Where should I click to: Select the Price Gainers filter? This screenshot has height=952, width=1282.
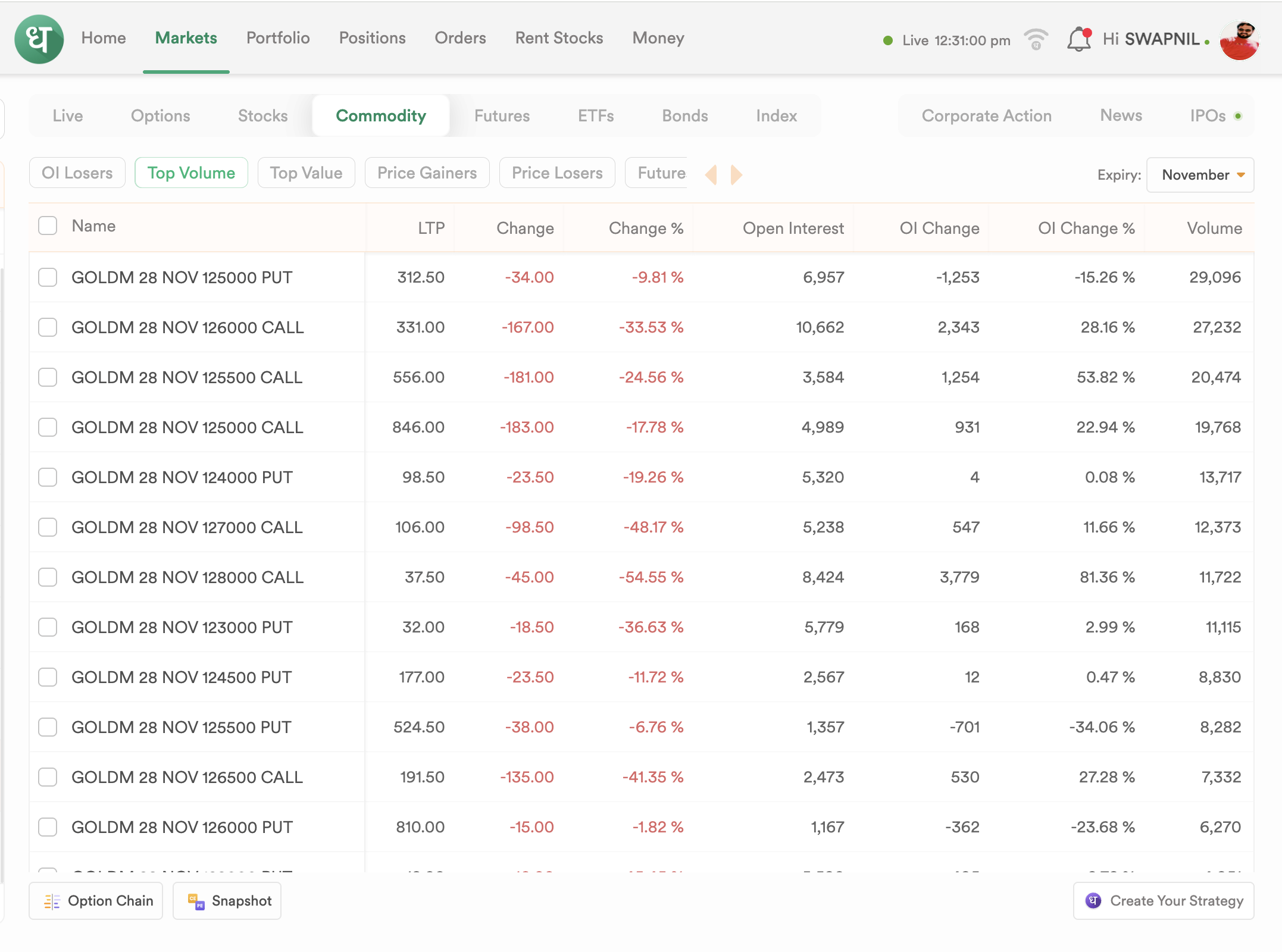pos(427,173)
